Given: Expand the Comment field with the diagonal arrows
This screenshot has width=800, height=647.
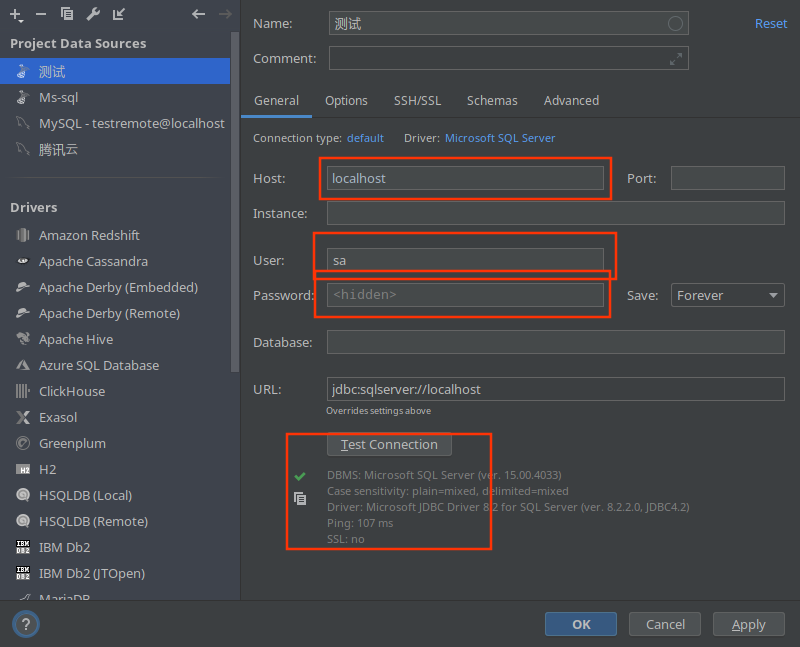Looking at the screenshot, I should (677, 57).
